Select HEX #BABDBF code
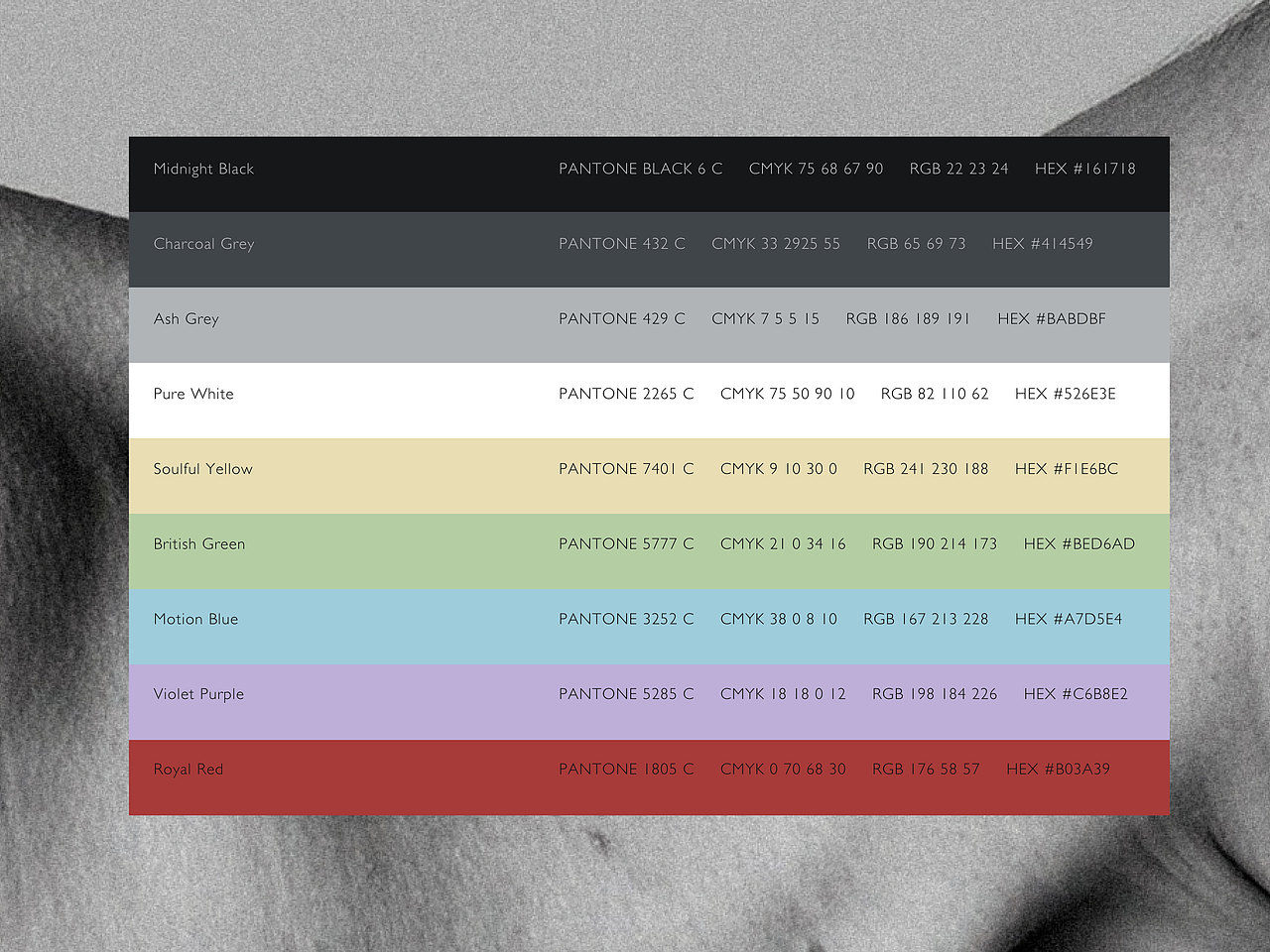The width and height of the screenshot is (1270, 952). pos(1052,318)
